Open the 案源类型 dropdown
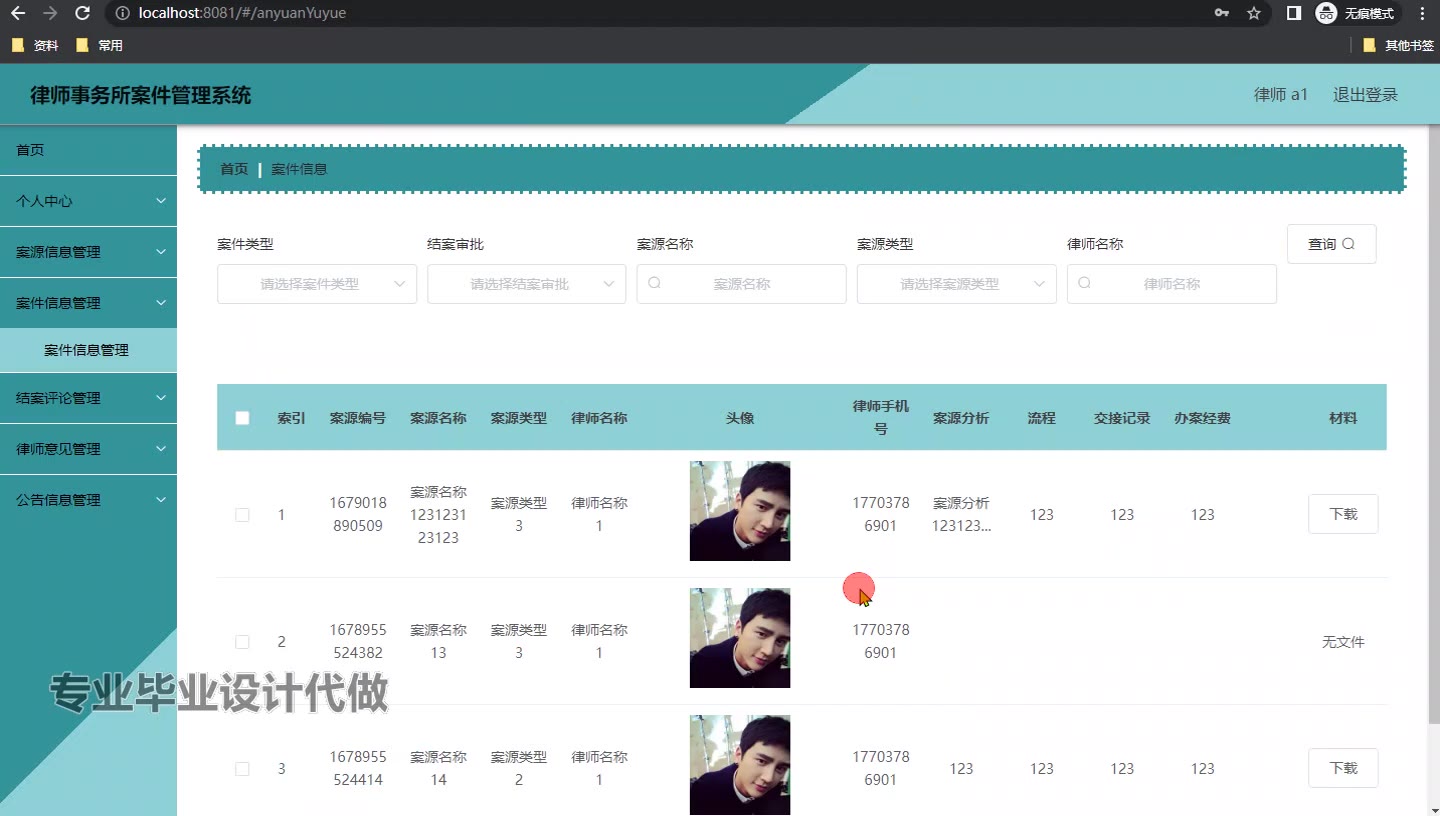The height and width of the screenshot is (816, 1440). pyautogui.click(x=957, y=284)
